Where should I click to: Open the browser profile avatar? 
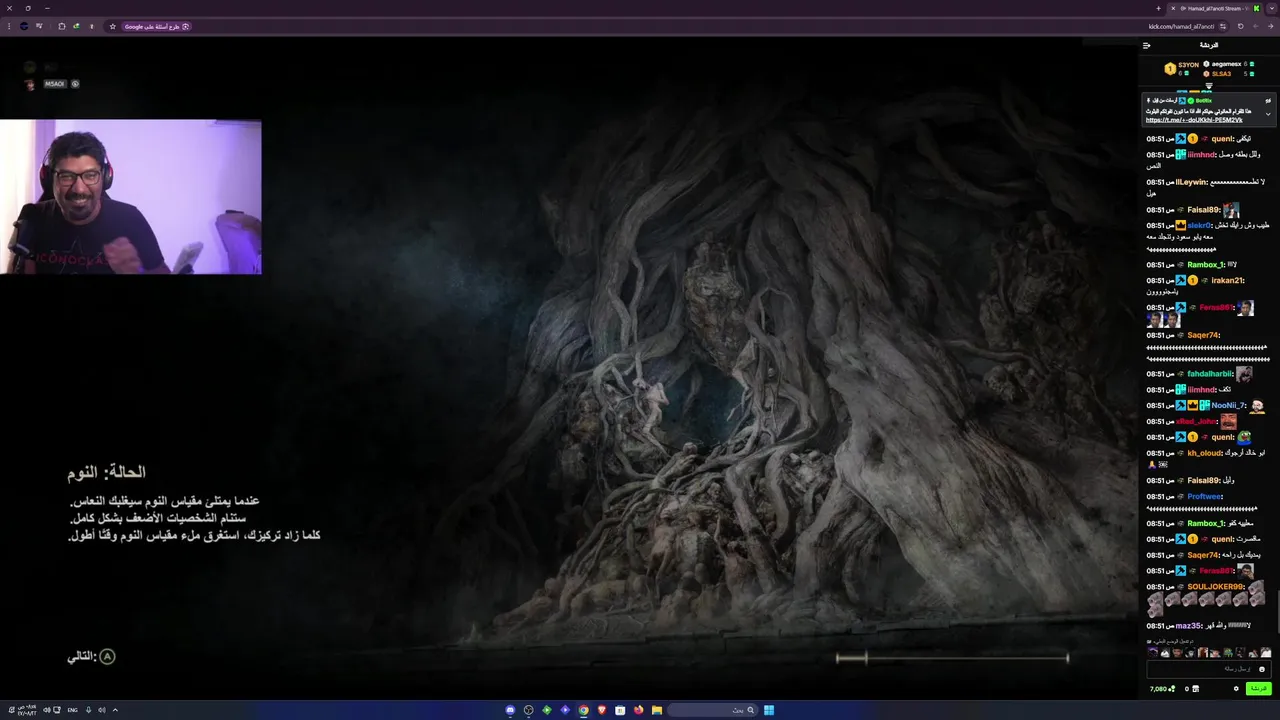[x=24, y=26]
